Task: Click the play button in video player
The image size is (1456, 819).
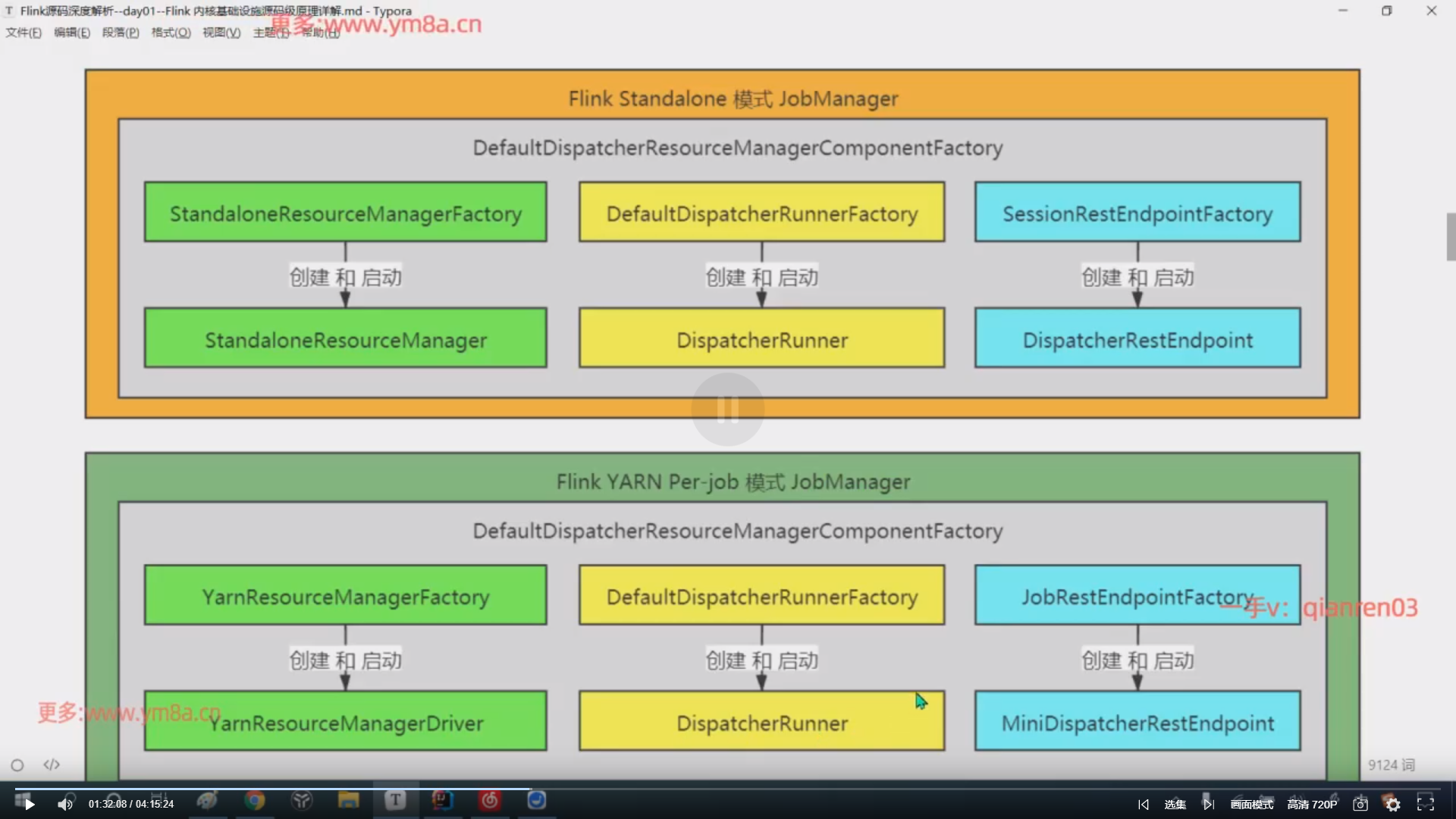Action: pyautogui.click(x=30, y=805)
